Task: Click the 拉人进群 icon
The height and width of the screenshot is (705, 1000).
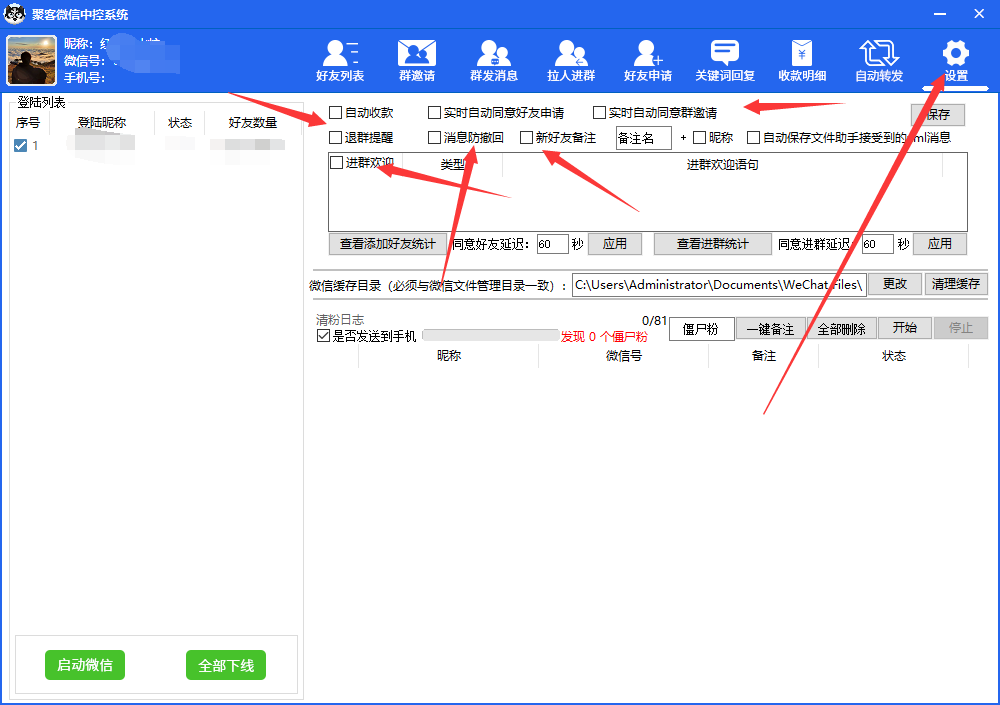Action: tap(570, 60)
